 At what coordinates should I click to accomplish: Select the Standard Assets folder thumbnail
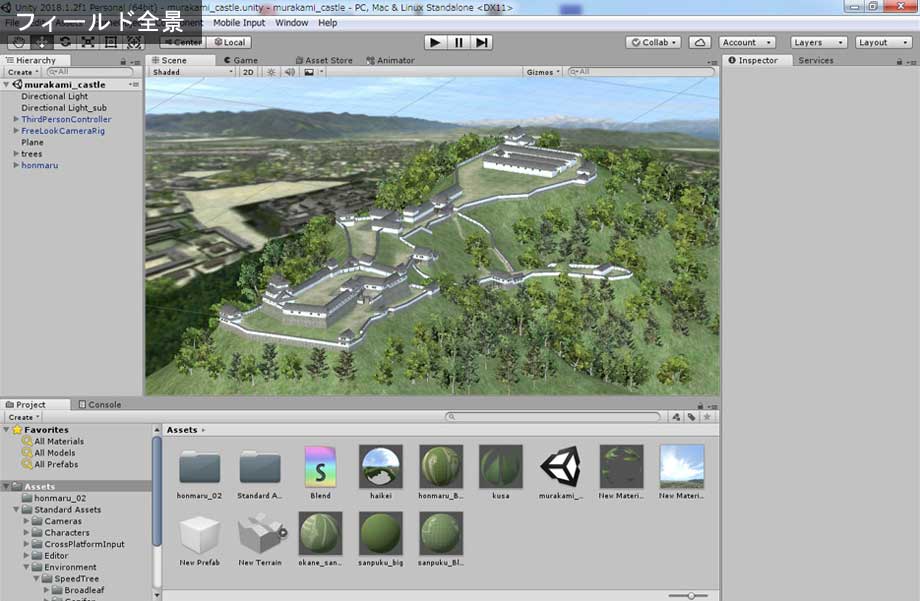pos(260,472)
